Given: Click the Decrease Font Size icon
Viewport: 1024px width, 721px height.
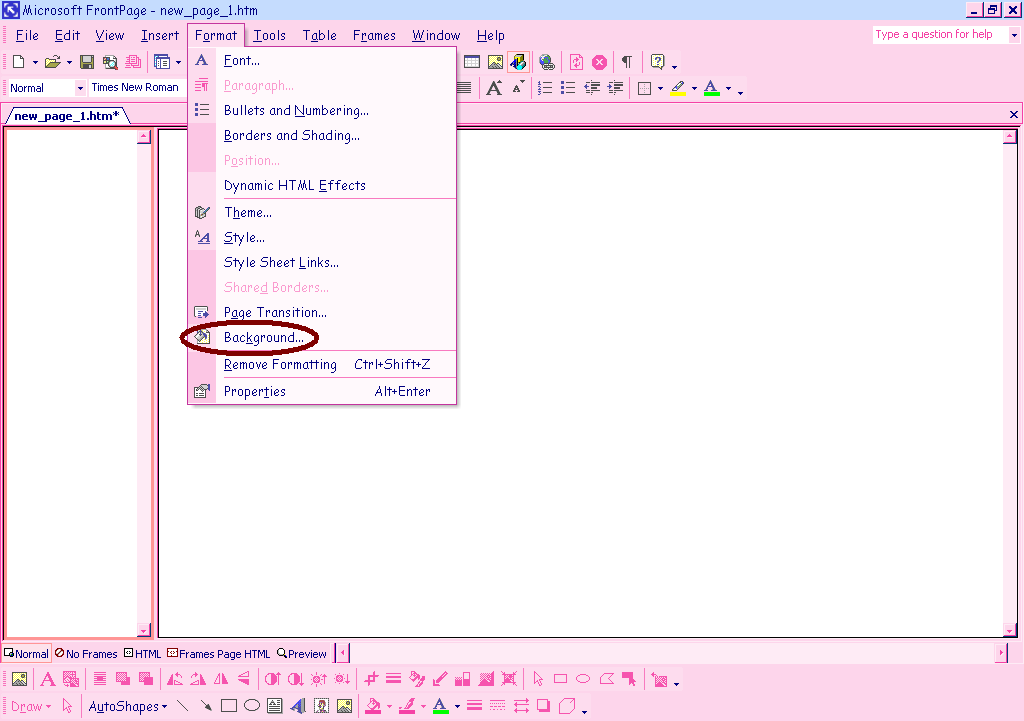Looking at the screenshot, I should tap(517, 88).
